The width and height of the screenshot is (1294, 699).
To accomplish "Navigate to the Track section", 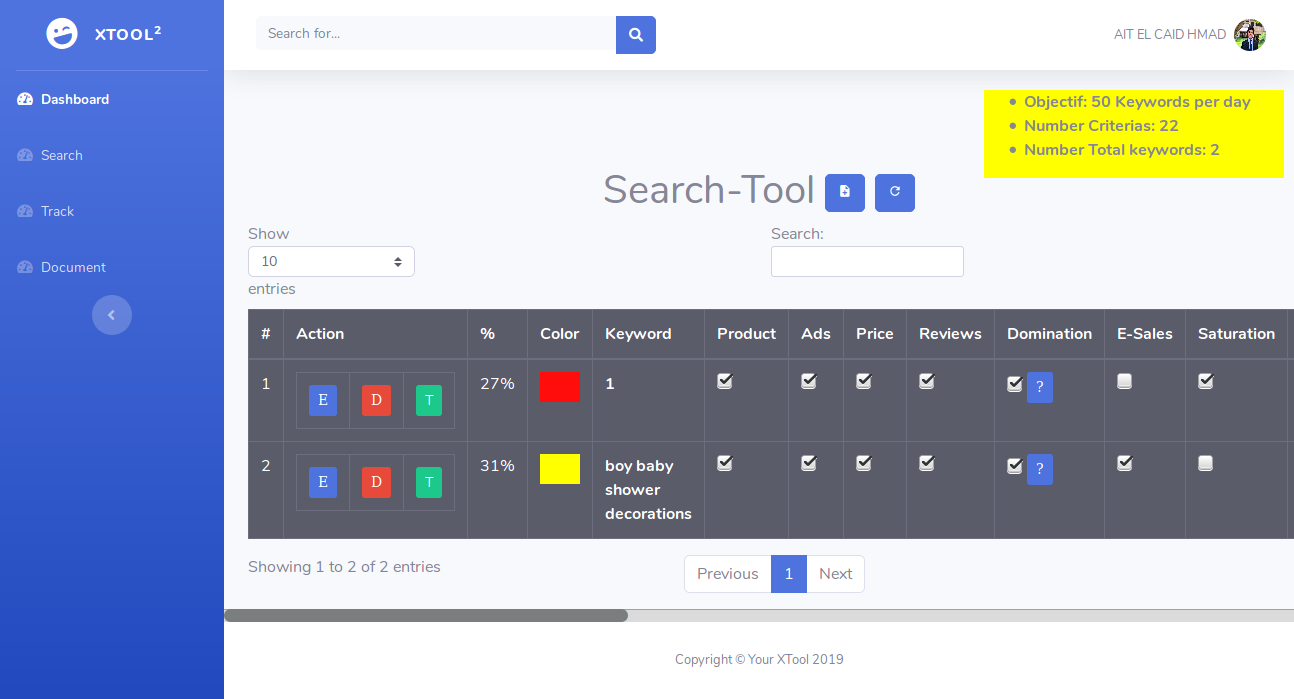I will 57,211.
